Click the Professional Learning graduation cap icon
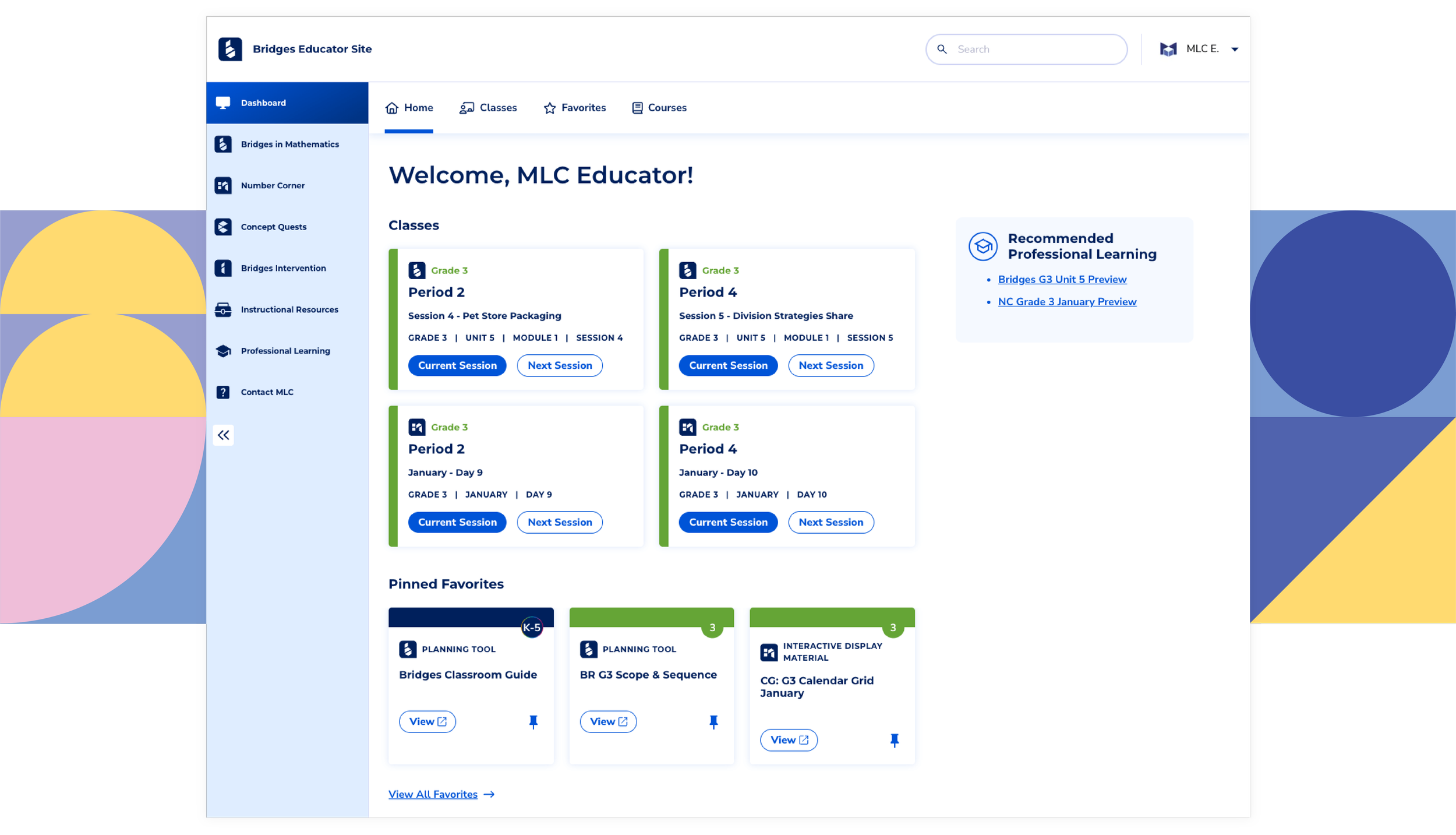Screen dimensions: 1456x835 223,351
